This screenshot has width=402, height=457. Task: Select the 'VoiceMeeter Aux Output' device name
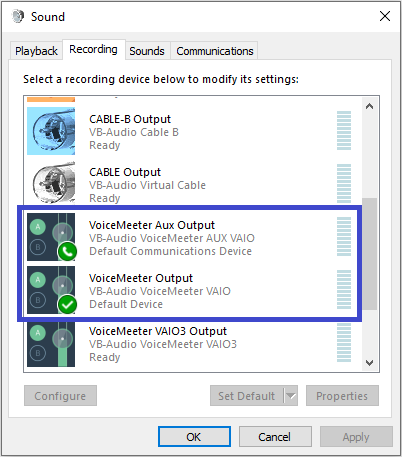tap(152, 225)
